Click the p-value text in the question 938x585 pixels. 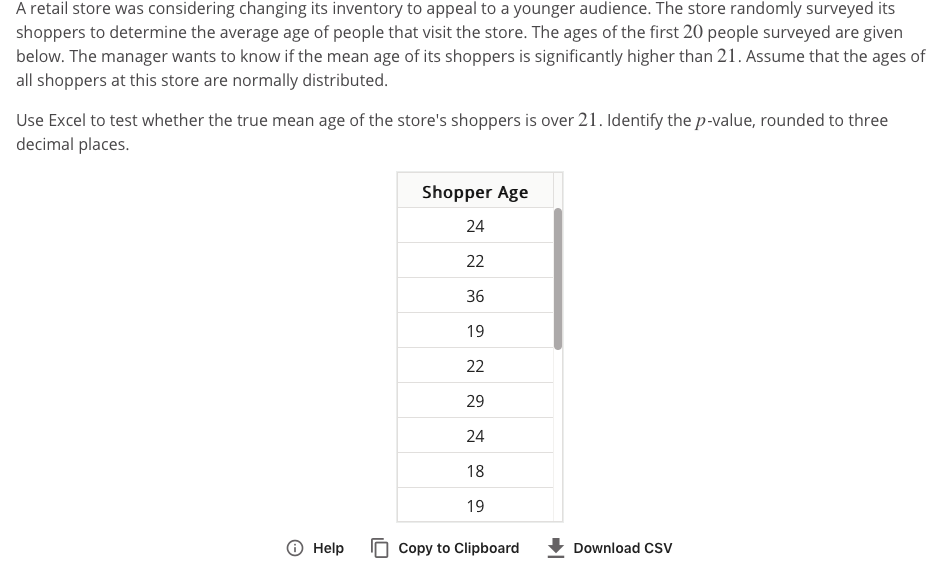coord(725,121)
